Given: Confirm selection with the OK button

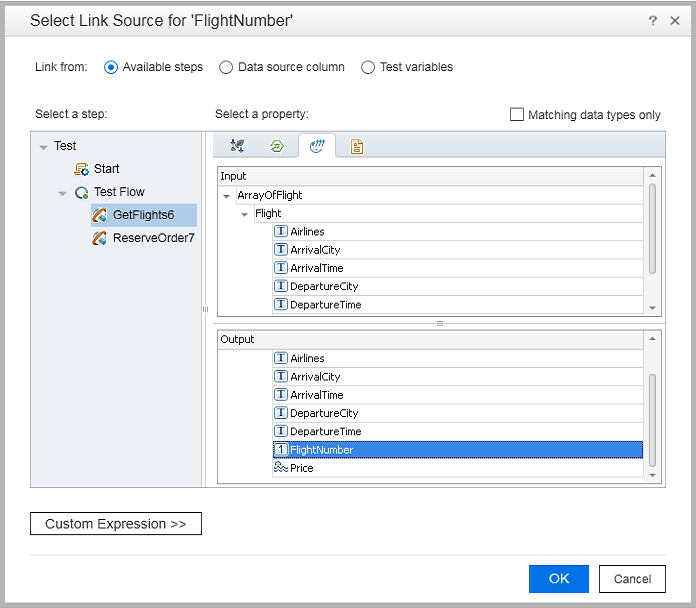Looking at the screenshot, I should pyautogui.click(x=558, y=578).
